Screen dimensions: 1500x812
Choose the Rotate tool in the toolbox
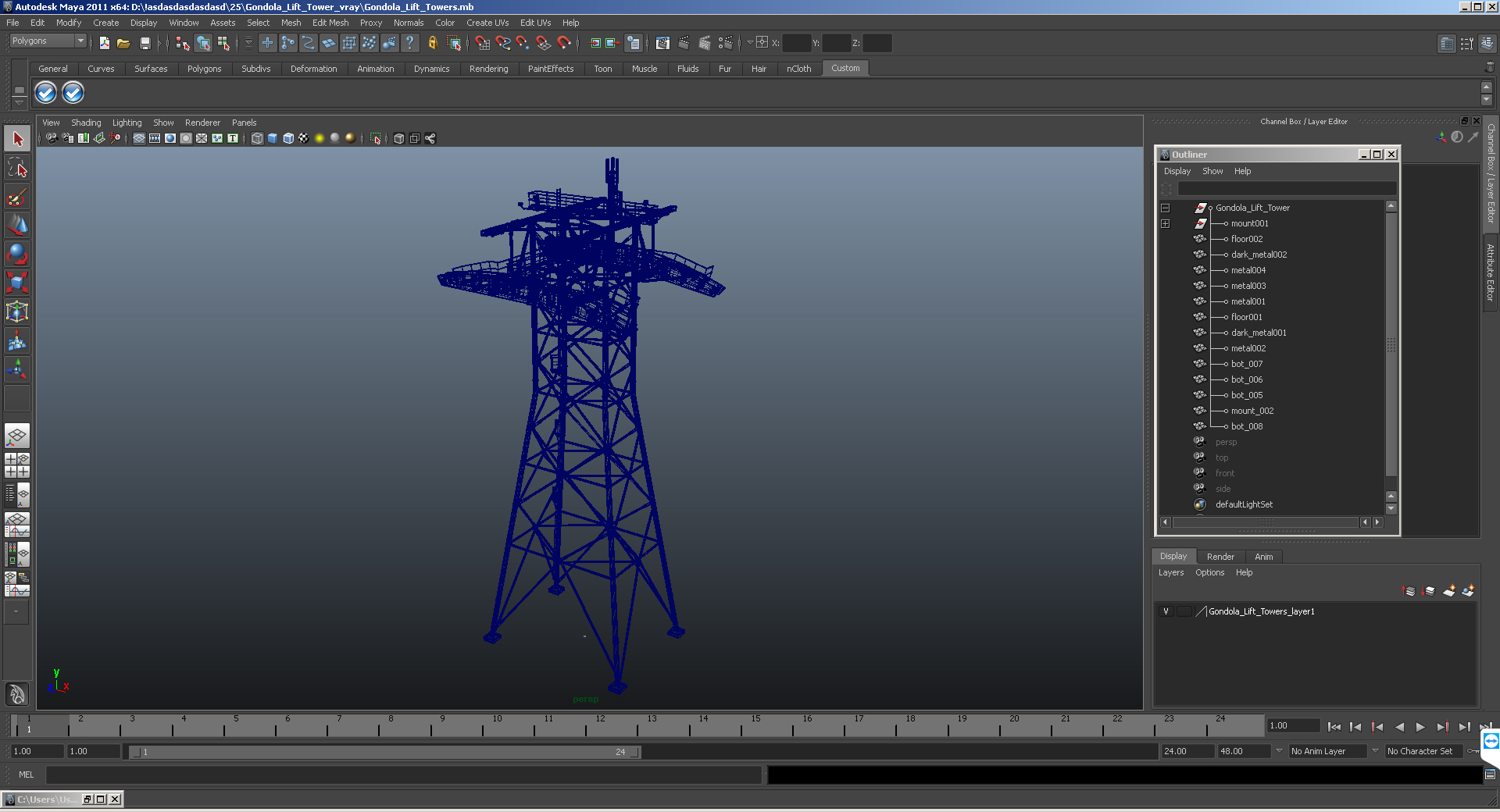pos(17,254)
